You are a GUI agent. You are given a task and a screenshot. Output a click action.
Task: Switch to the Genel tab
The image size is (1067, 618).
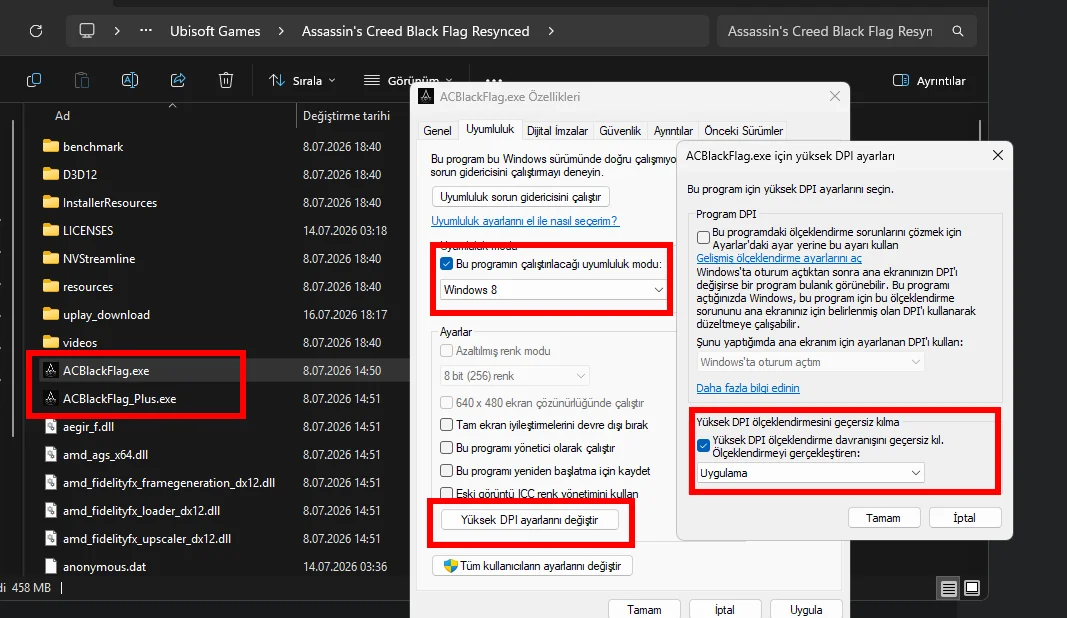pos(437,131)
